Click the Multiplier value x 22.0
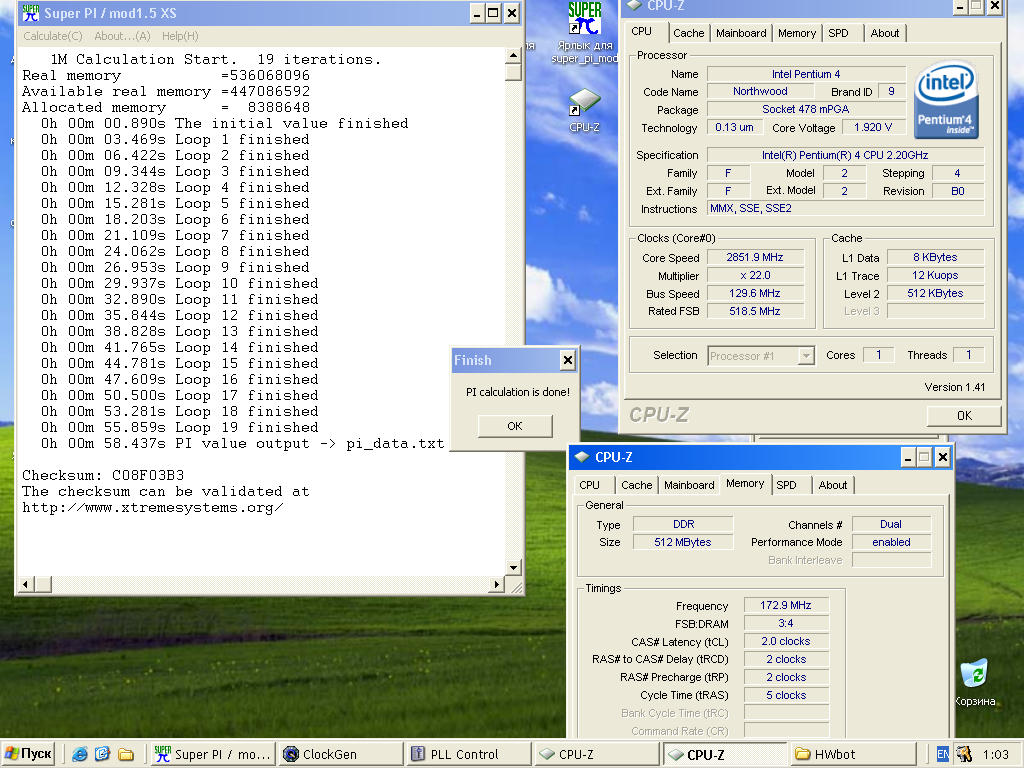 [x=755, y=276]
